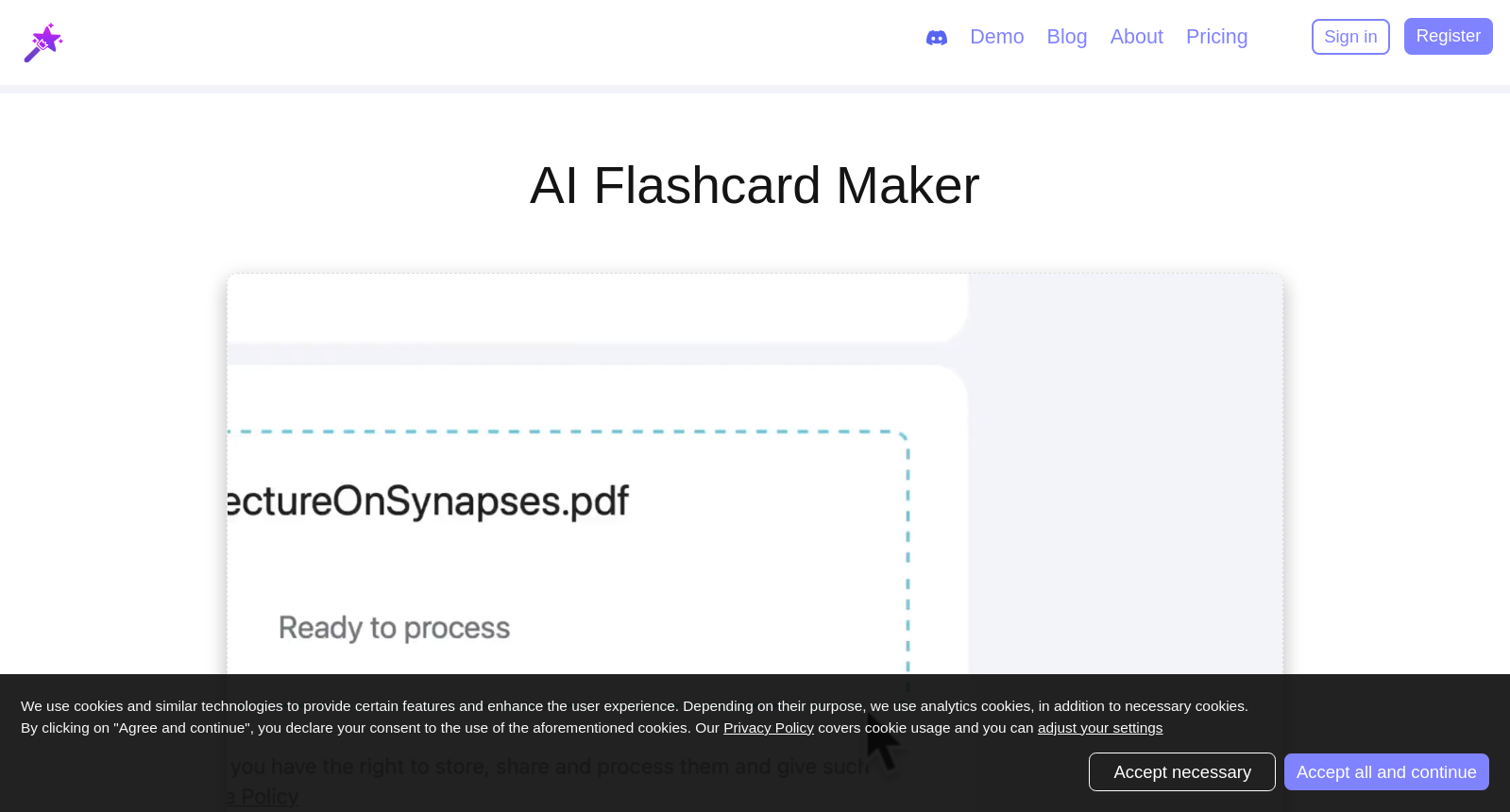Click the Ready to process status text
1510x812 pixels.
tap(394, 626)
